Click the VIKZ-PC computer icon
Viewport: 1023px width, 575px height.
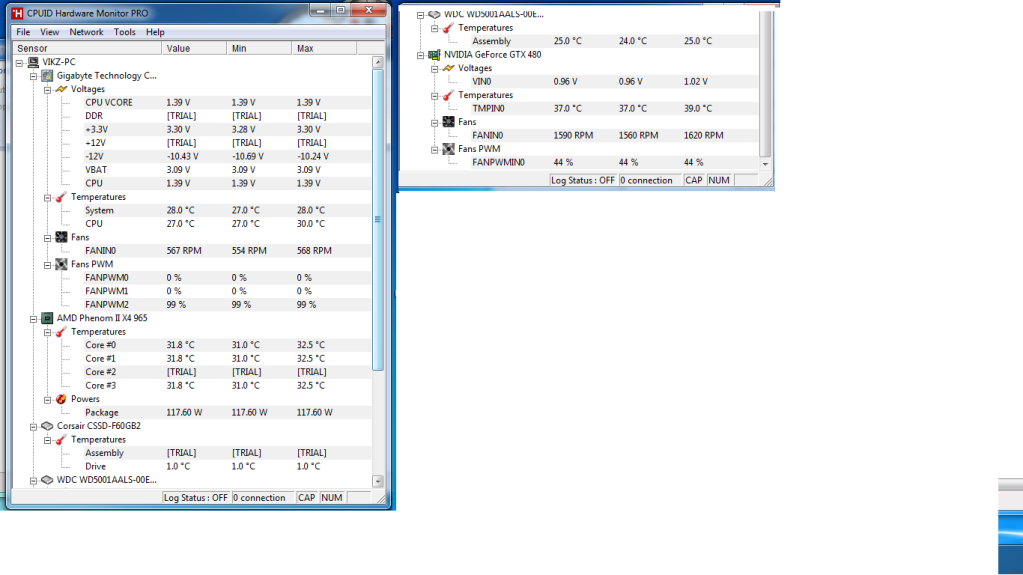coord(33,62)
